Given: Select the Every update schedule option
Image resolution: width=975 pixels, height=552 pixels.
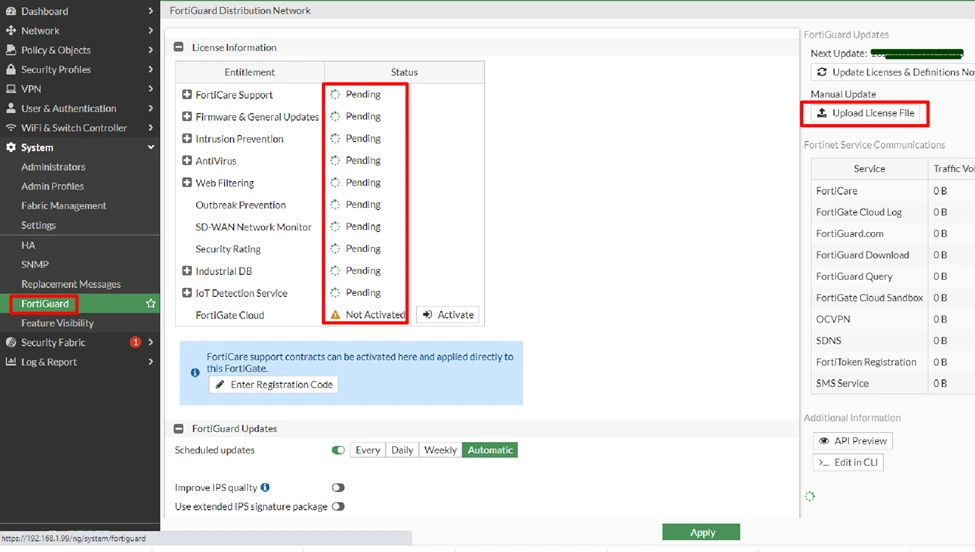Looking at the screenshot, I should coord(367,450).
